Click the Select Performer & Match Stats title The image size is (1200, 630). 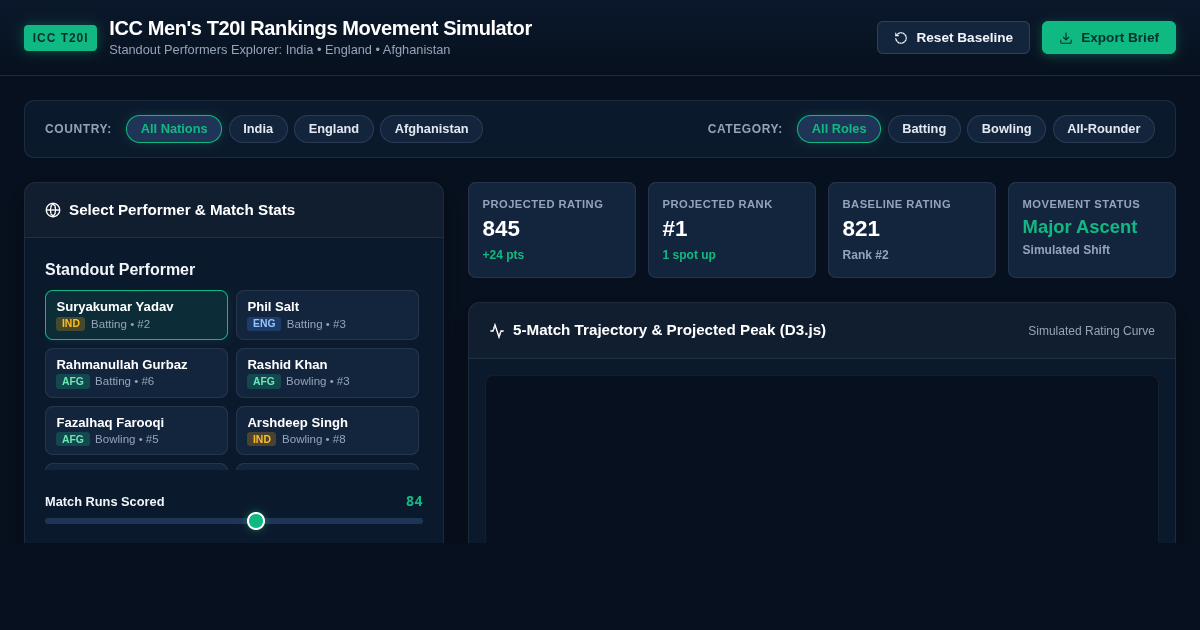[182, 210]
